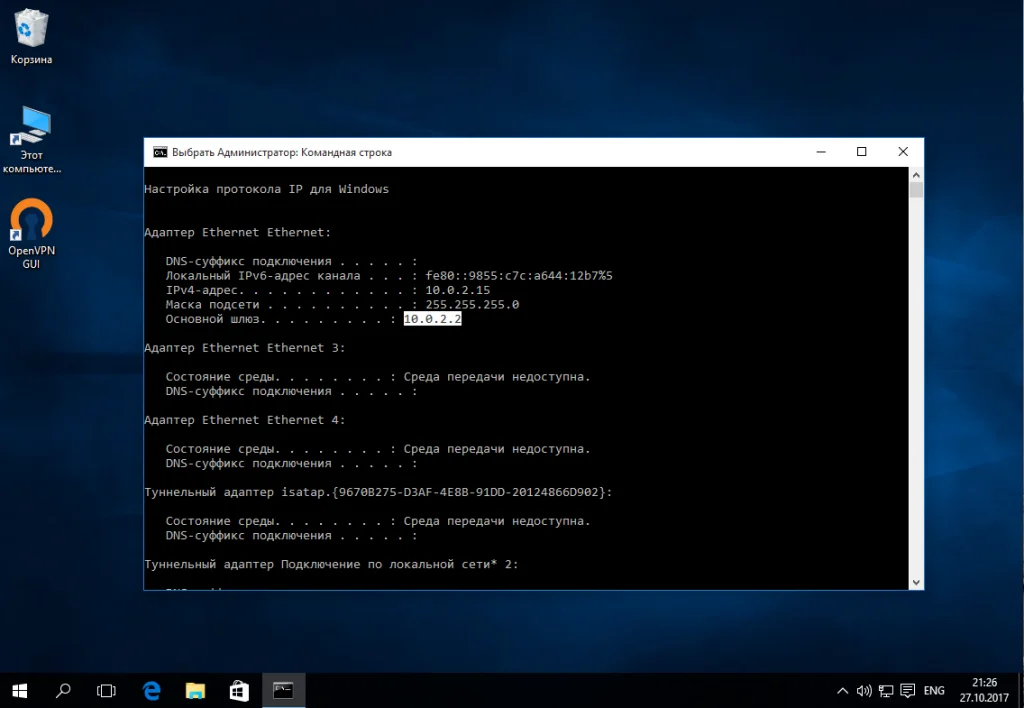The height and width of the screenshot is (708, 1024).
Task: Open Task View from the taskbar
Action: tap(106, 690)
